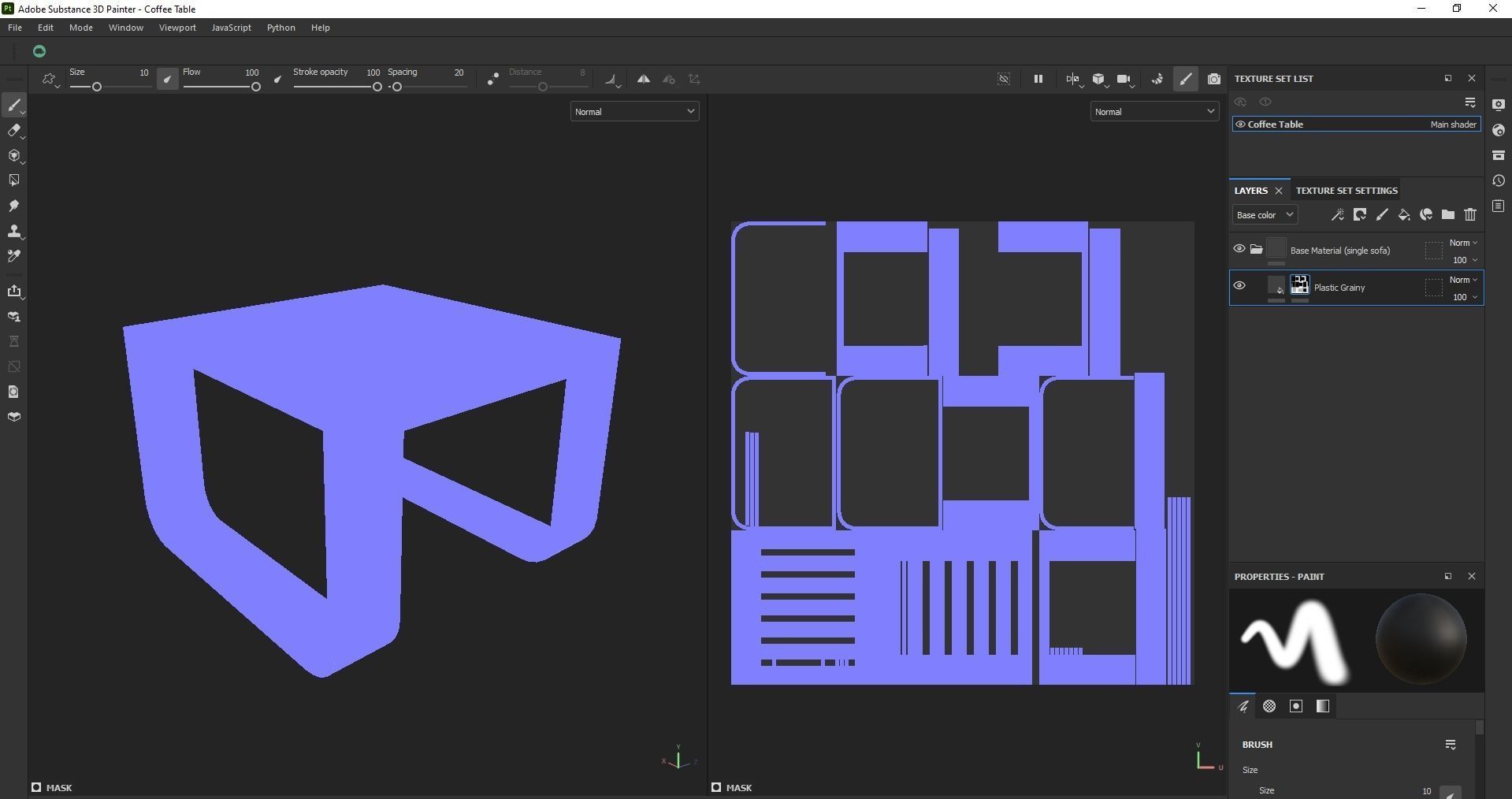Select the Material picker eyedropper tool

pos(14,256)
